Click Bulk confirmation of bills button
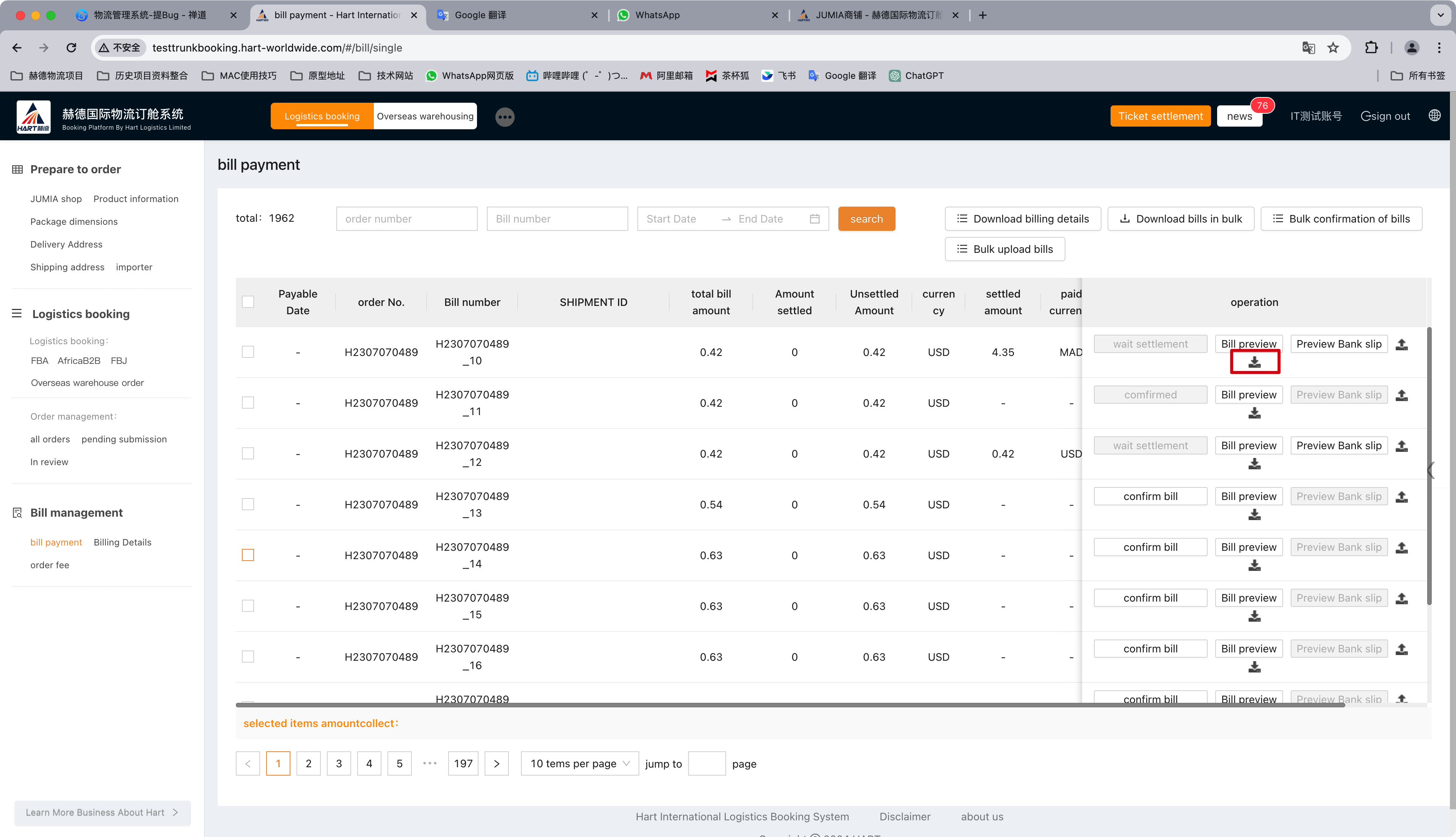1456x837 pixels. point(1341,218)
